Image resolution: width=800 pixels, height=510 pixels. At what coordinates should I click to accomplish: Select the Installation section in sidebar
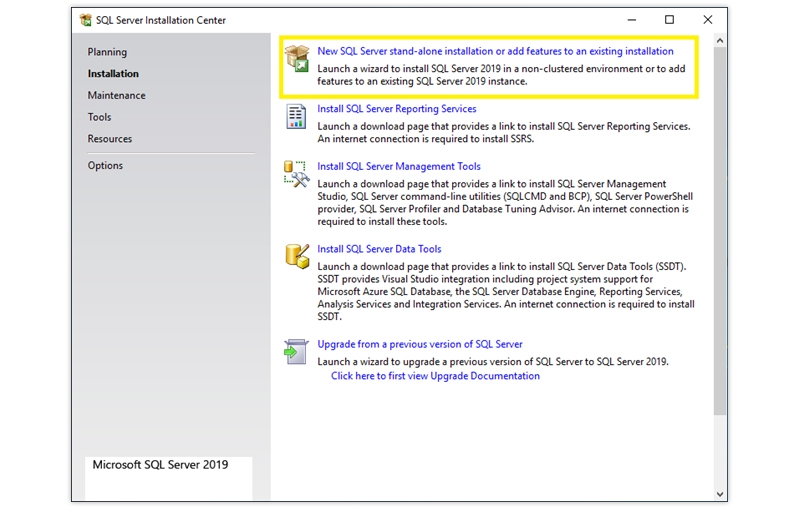pos(113,74)
